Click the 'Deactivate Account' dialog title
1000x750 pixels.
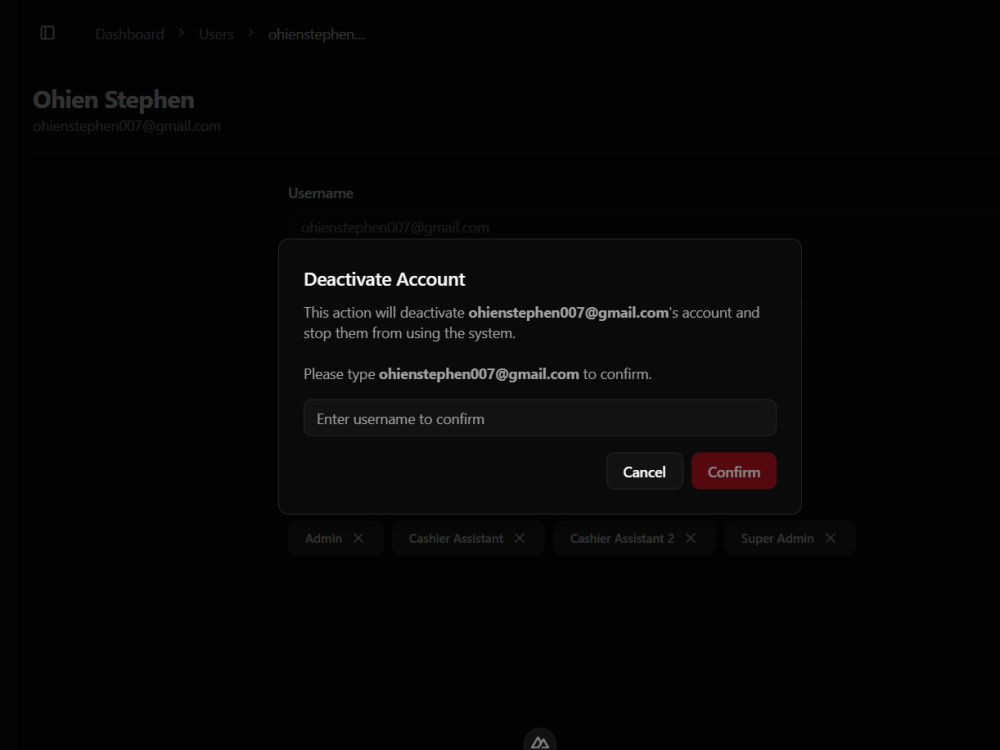click(x=385, y=279)
